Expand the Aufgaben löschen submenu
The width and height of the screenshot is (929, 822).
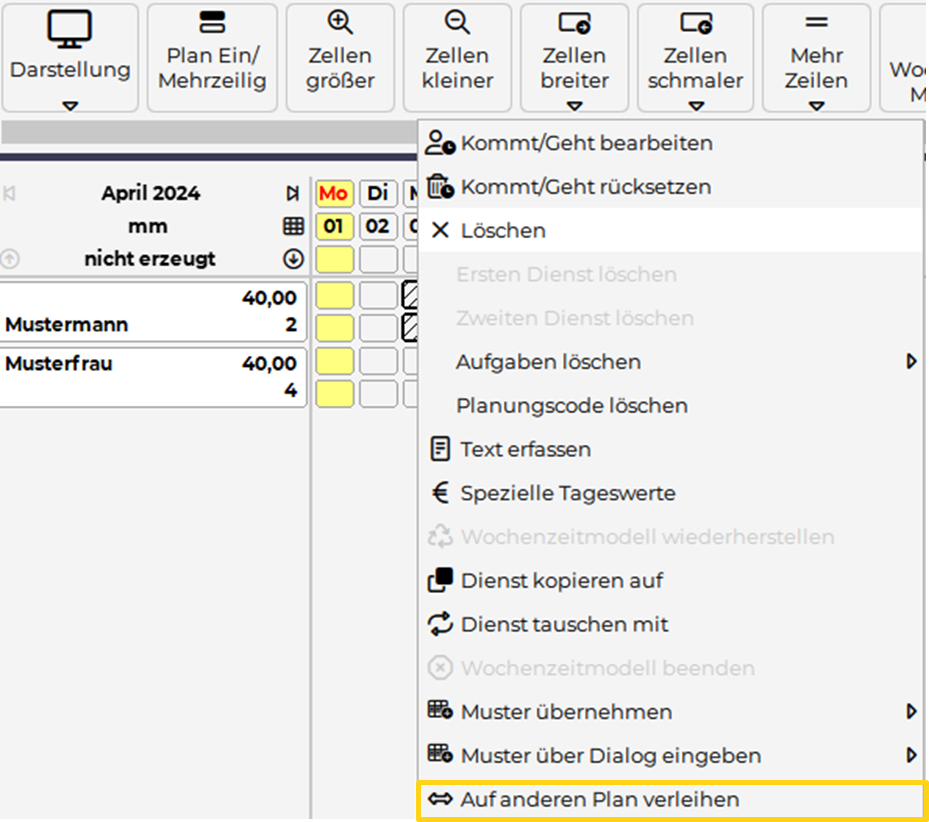911,362
